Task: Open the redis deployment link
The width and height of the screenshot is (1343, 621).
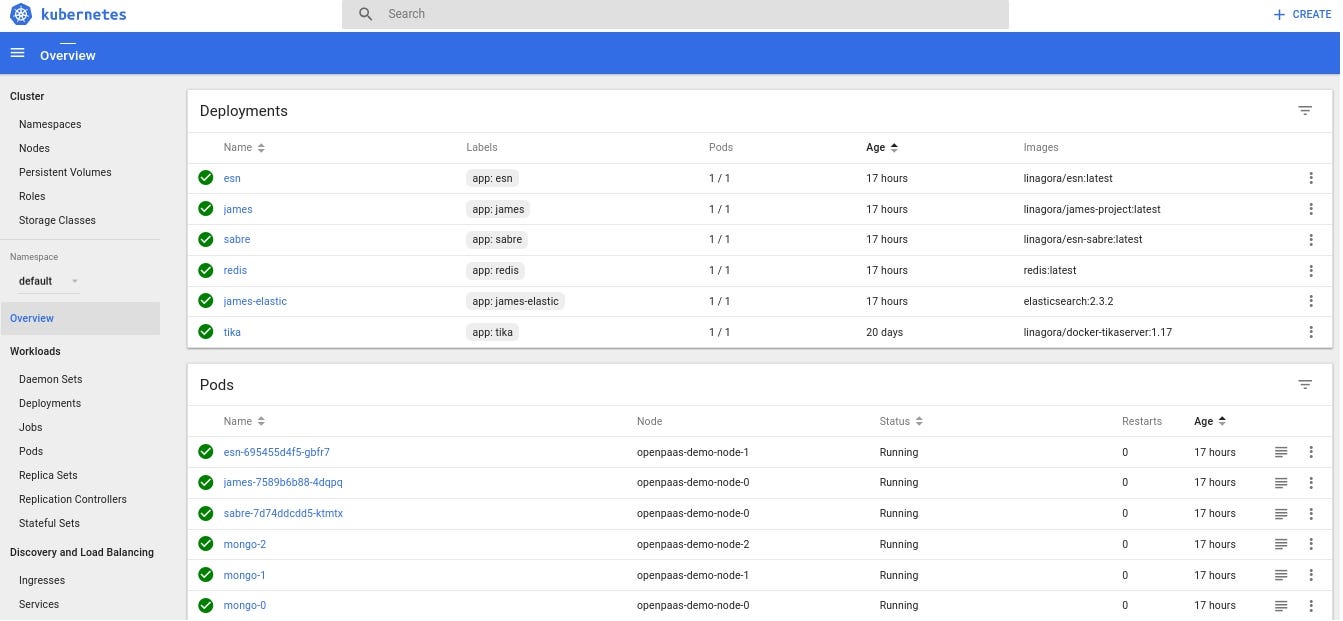Action: click(235, 271)
